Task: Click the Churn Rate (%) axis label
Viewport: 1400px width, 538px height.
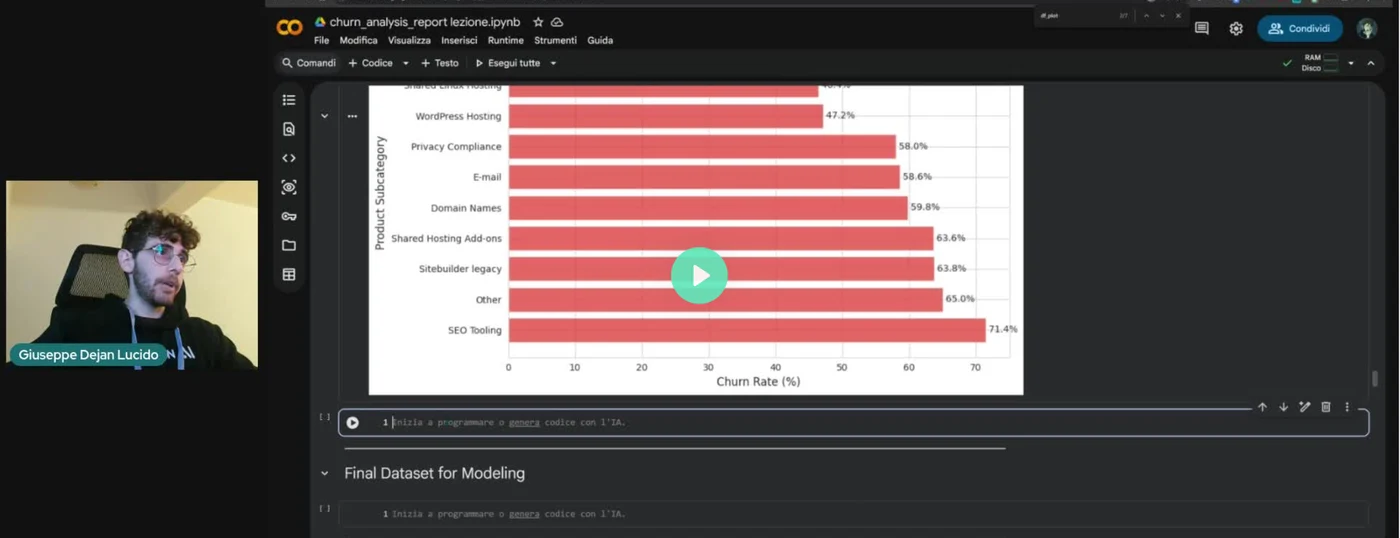Action: (x=758, y=382)
